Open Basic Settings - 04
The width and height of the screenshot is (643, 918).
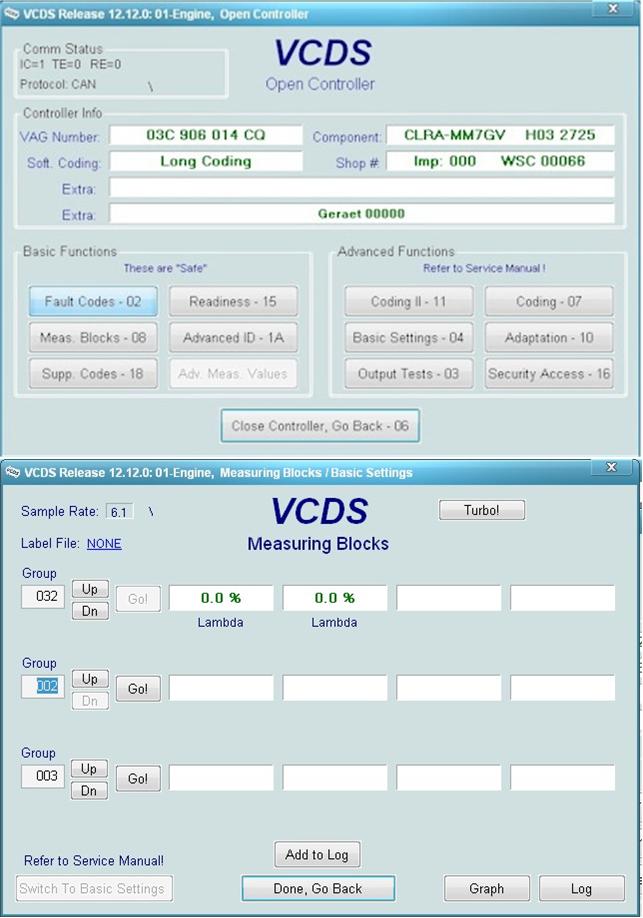pyautogui.click(x=409, y=338)
